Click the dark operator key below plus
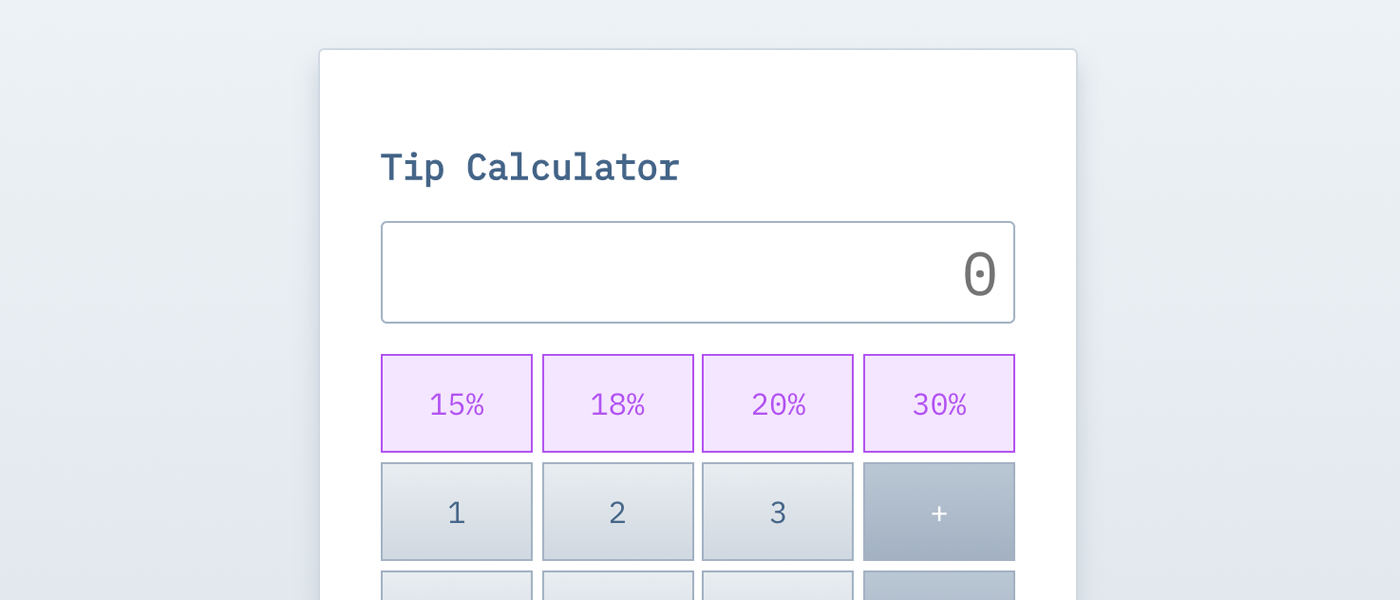This screenshot has height=600, width=1400. coord(939,586)
